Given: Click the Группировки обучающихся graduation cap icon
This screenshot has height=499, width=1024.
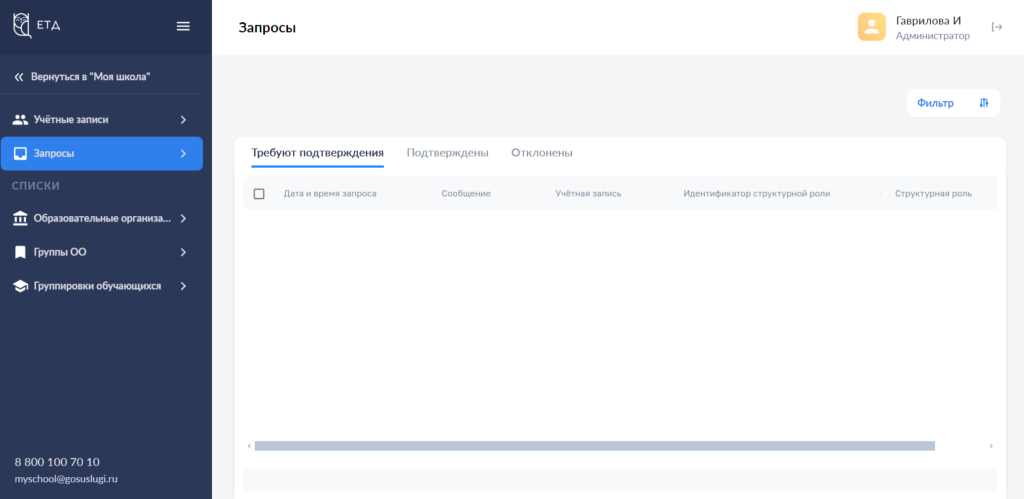Looking at the screenshot, I should click(x=20, y=286).
